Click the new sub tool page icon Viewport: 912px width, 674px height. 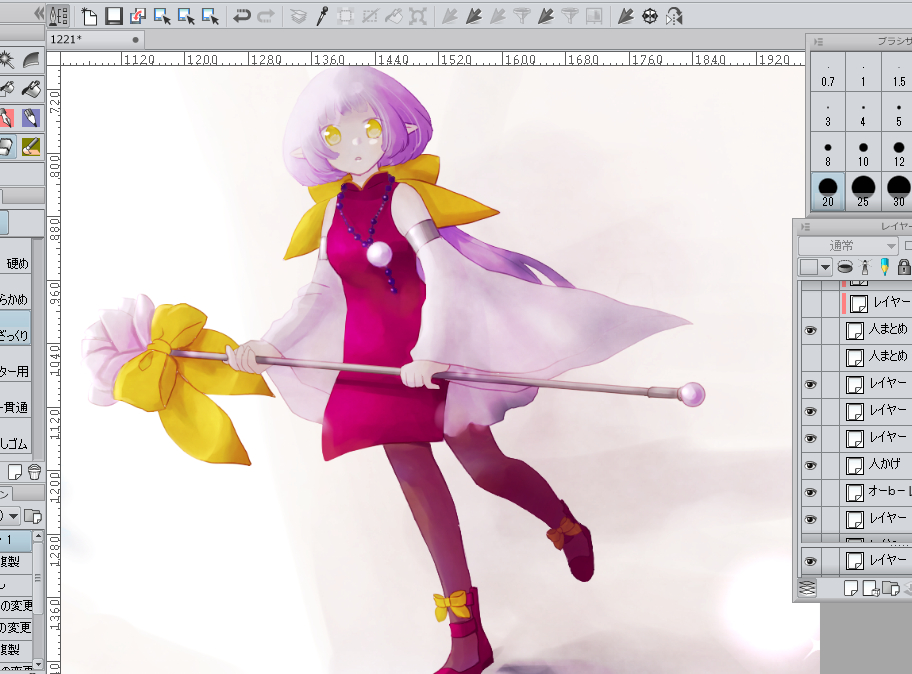click(x=15, y=472)
